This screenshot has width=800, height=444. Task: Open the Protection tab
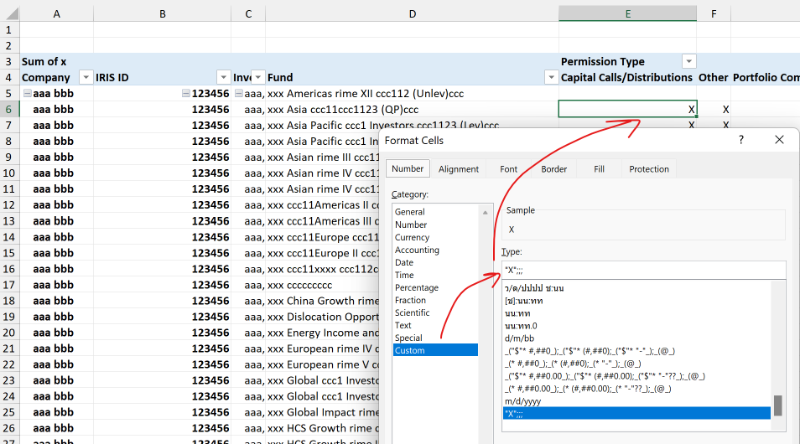(x=649, y=169)
